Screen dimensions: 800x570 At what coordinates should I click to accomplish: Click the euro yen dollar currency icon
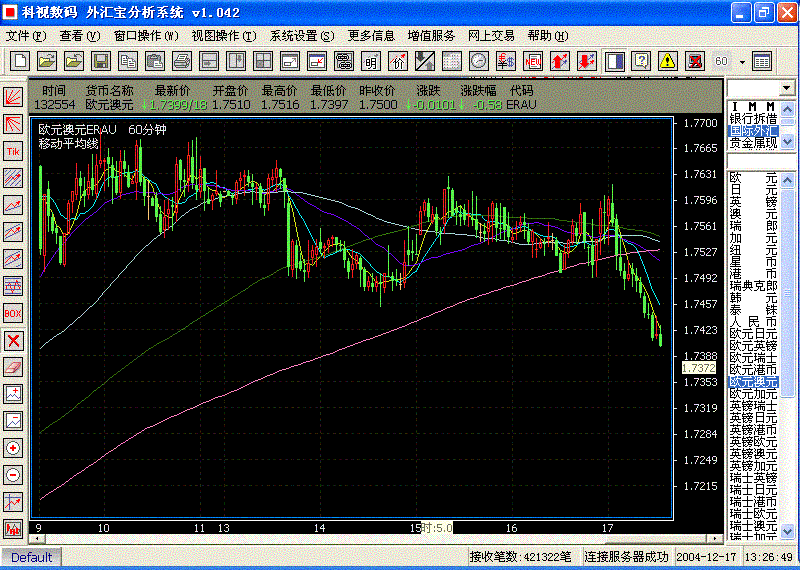[506, 61]
